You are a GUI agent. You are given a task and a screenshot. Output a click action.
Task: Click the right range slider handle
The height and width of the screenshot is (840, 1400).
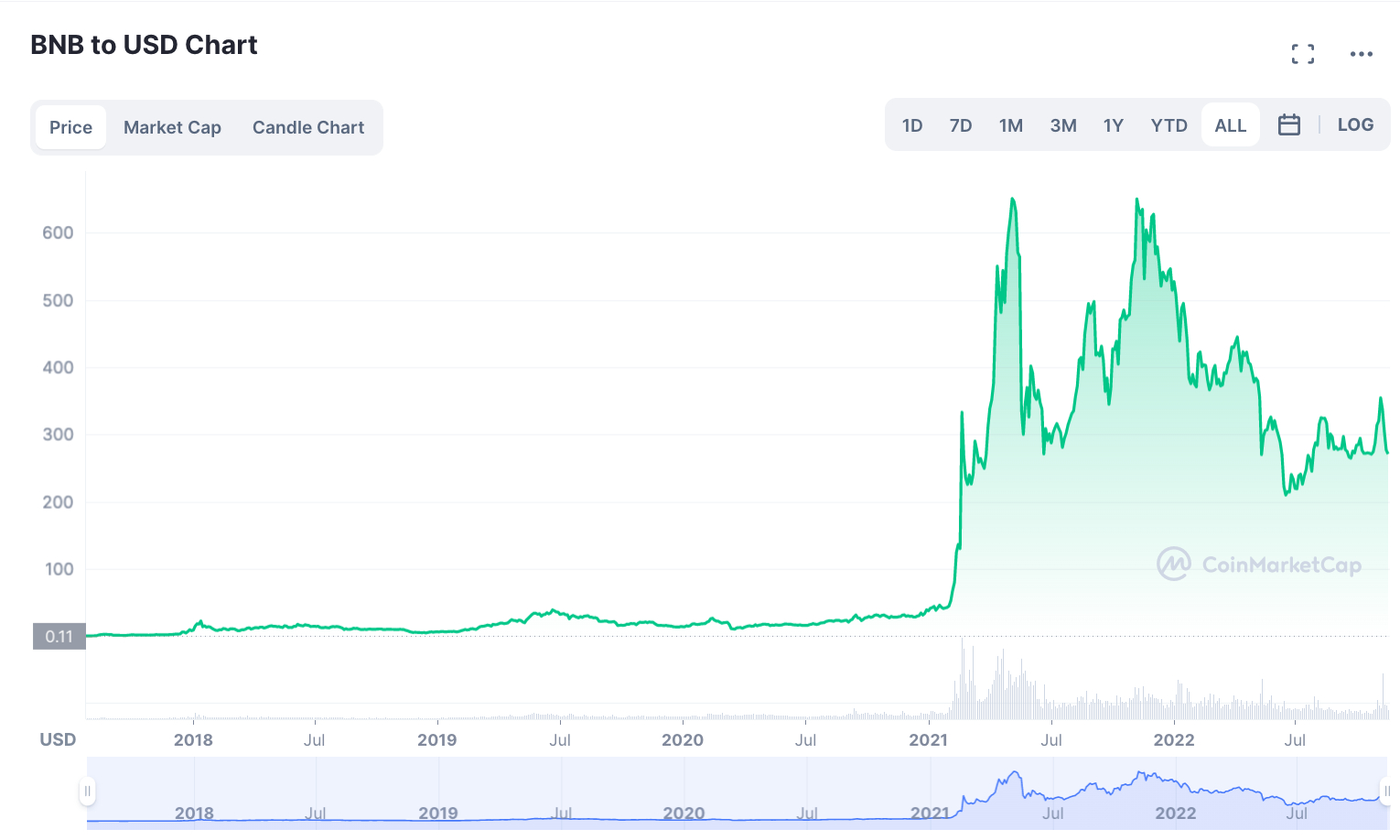[1387, 792]
